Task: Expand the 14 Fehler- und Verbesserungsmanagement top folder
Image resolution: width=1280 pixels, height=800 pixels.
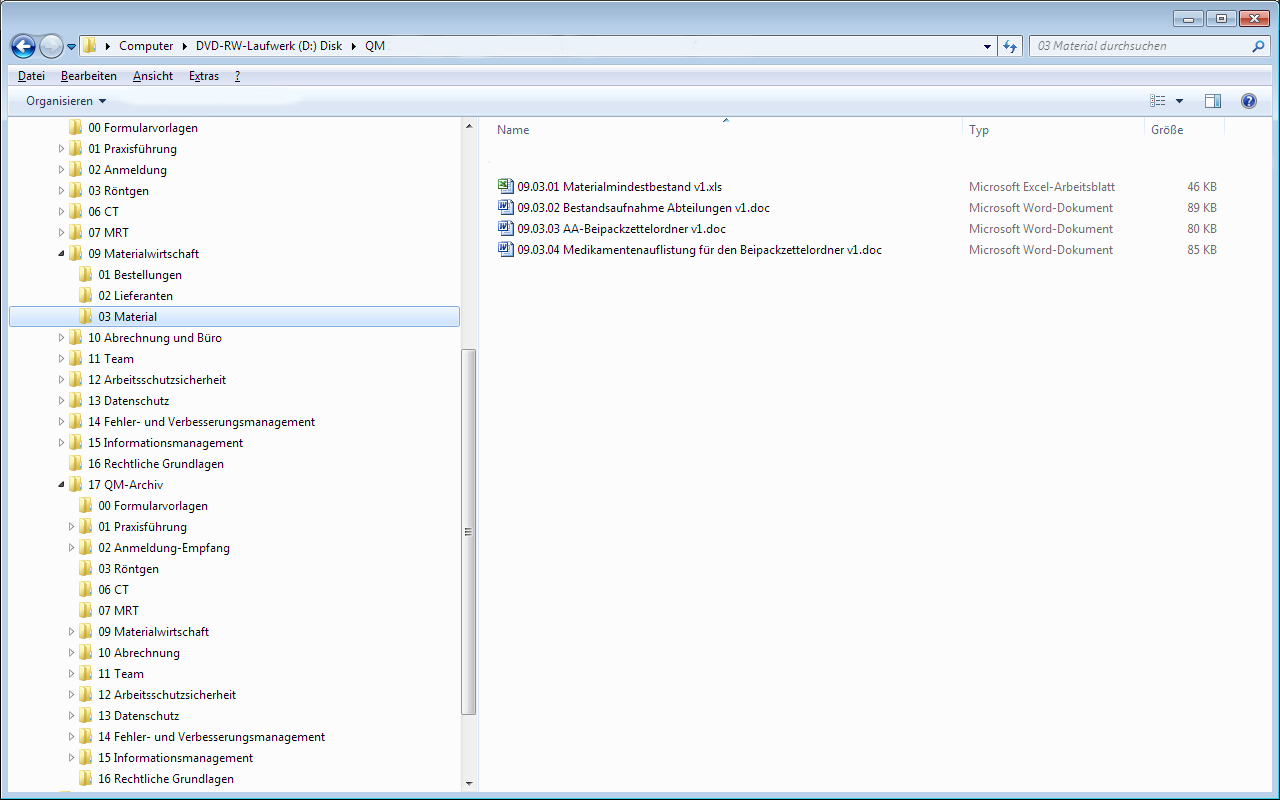Action: [x=61, y=422]
